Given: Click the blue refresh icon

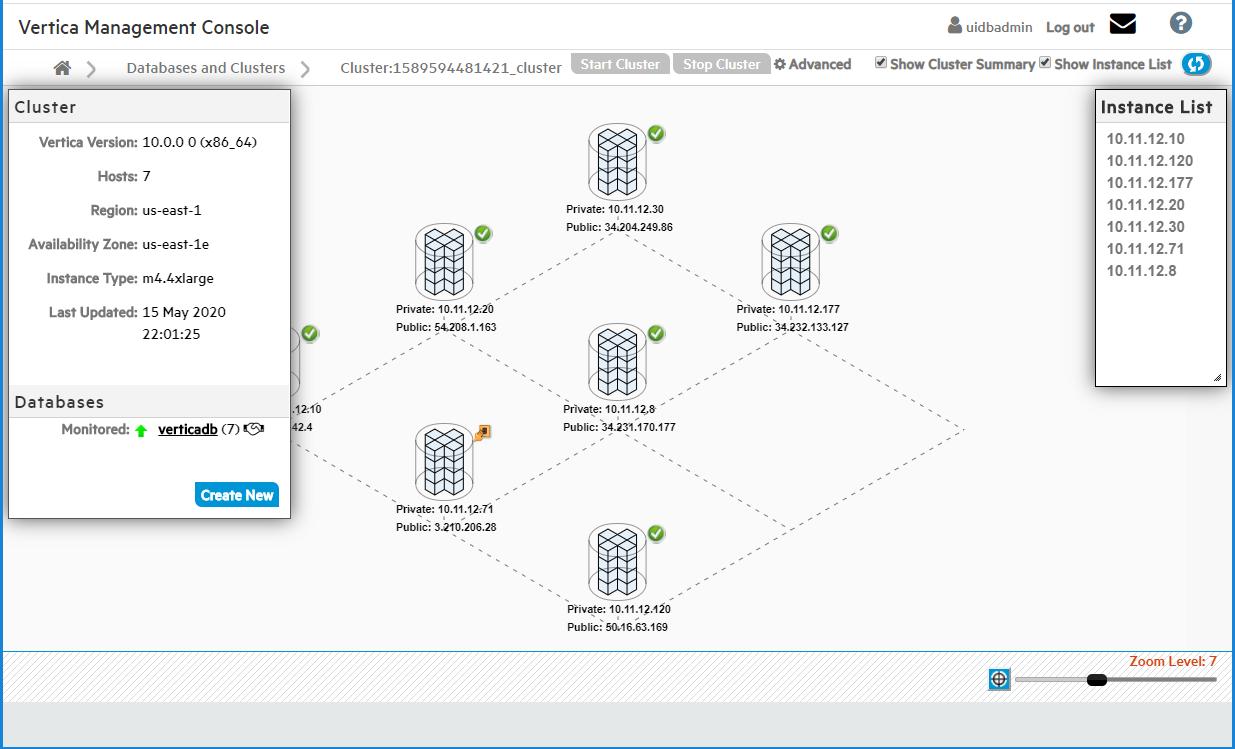Looking at the screenshot, I should click(1196, 64).
